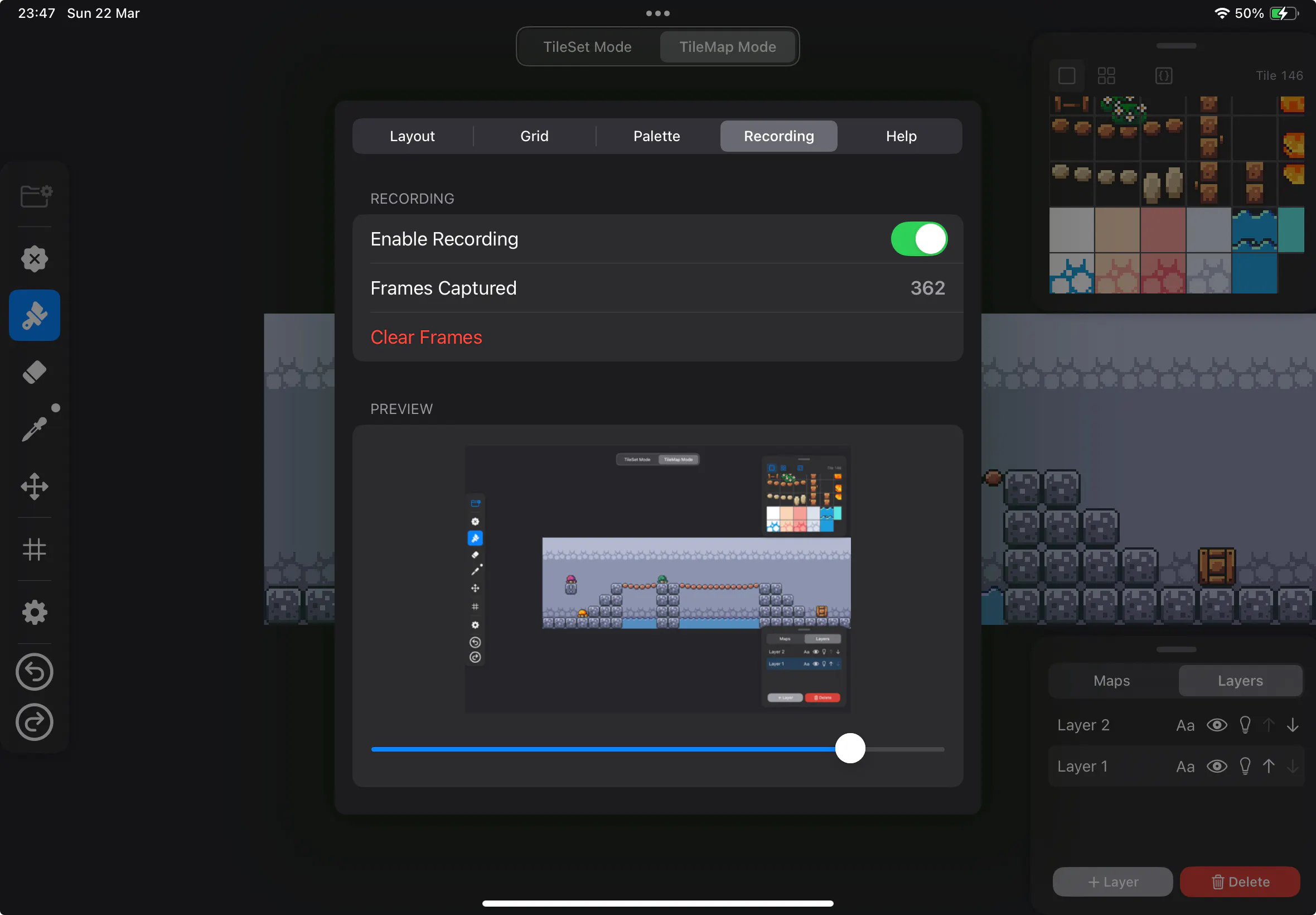Toggle the grid hash icon
1316x915 pixels.
(35, 549)
